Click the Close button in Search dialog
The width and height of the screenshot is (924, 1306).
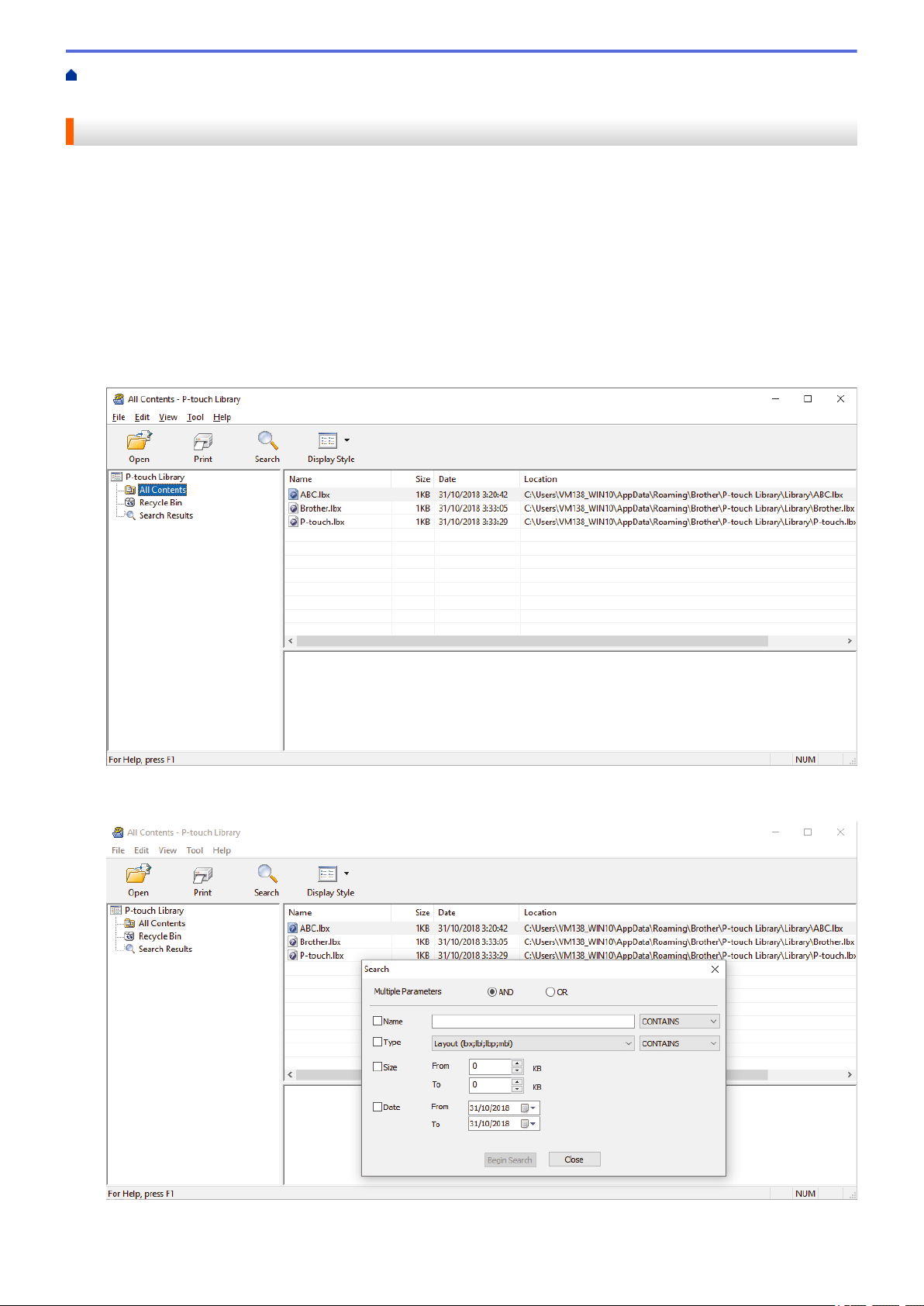click(574, 1160)
